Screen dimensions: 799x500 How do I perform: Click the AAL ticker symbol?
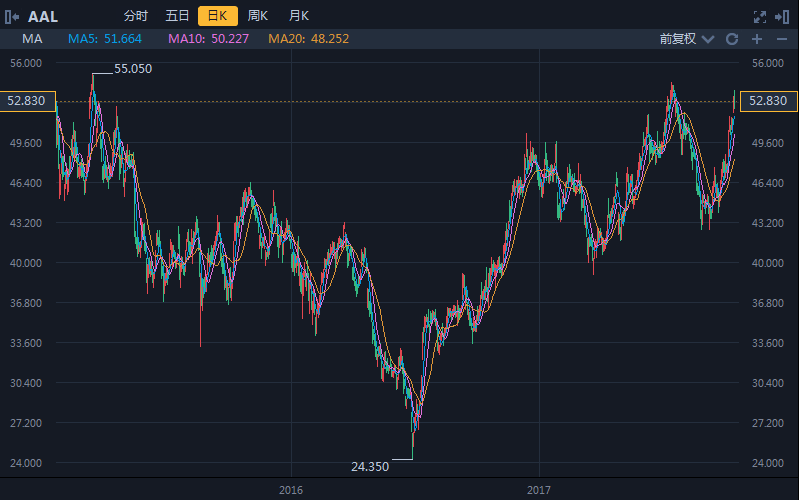click(43, 16)
